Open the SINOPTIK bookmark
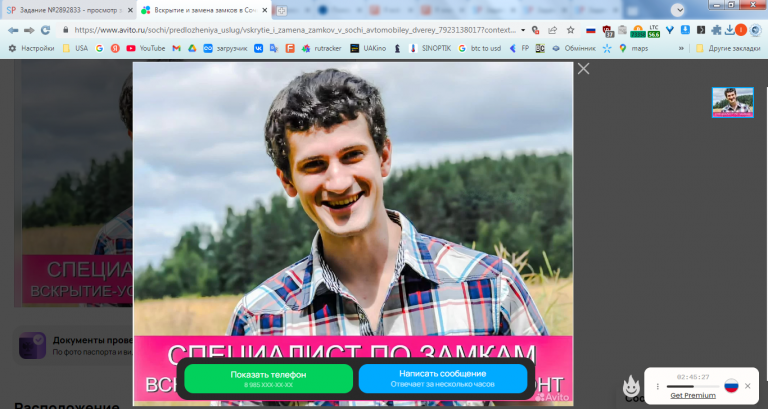Viewport: 768px width, 409px height. coord(430,48)
